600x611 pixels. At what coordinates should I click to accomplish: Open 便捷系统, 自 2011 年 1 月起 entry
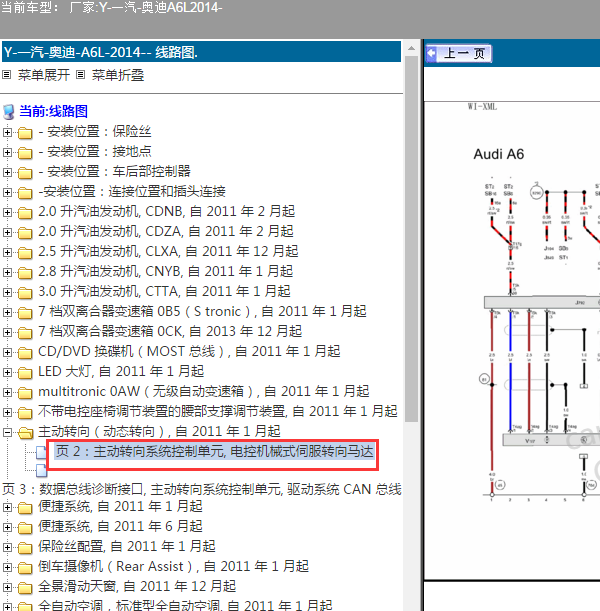click(x=120, y=507)
